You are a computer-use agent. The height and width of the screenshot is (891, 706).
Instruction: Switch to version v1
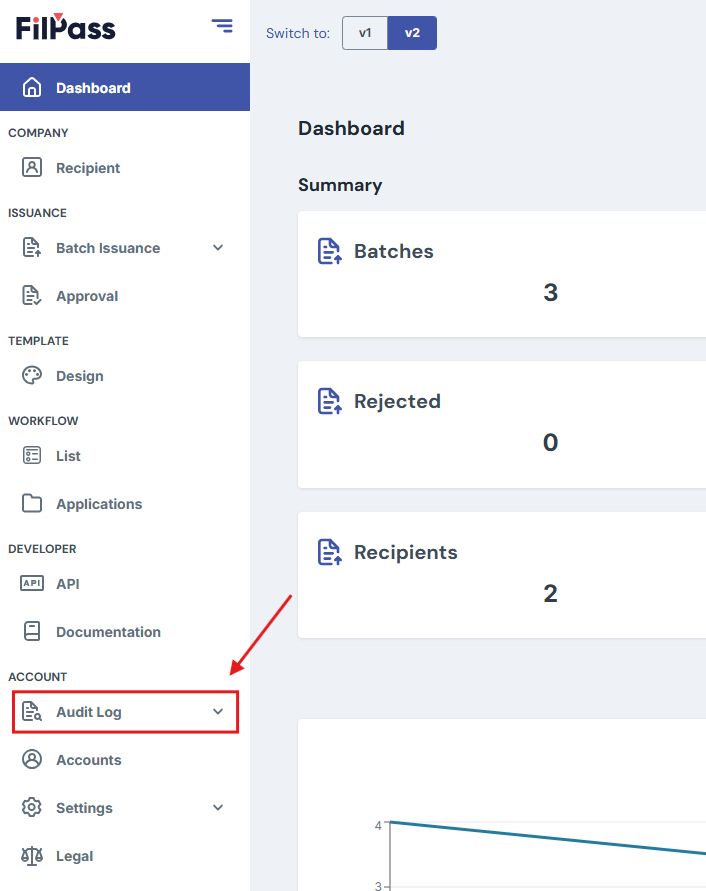pos(365,33)
